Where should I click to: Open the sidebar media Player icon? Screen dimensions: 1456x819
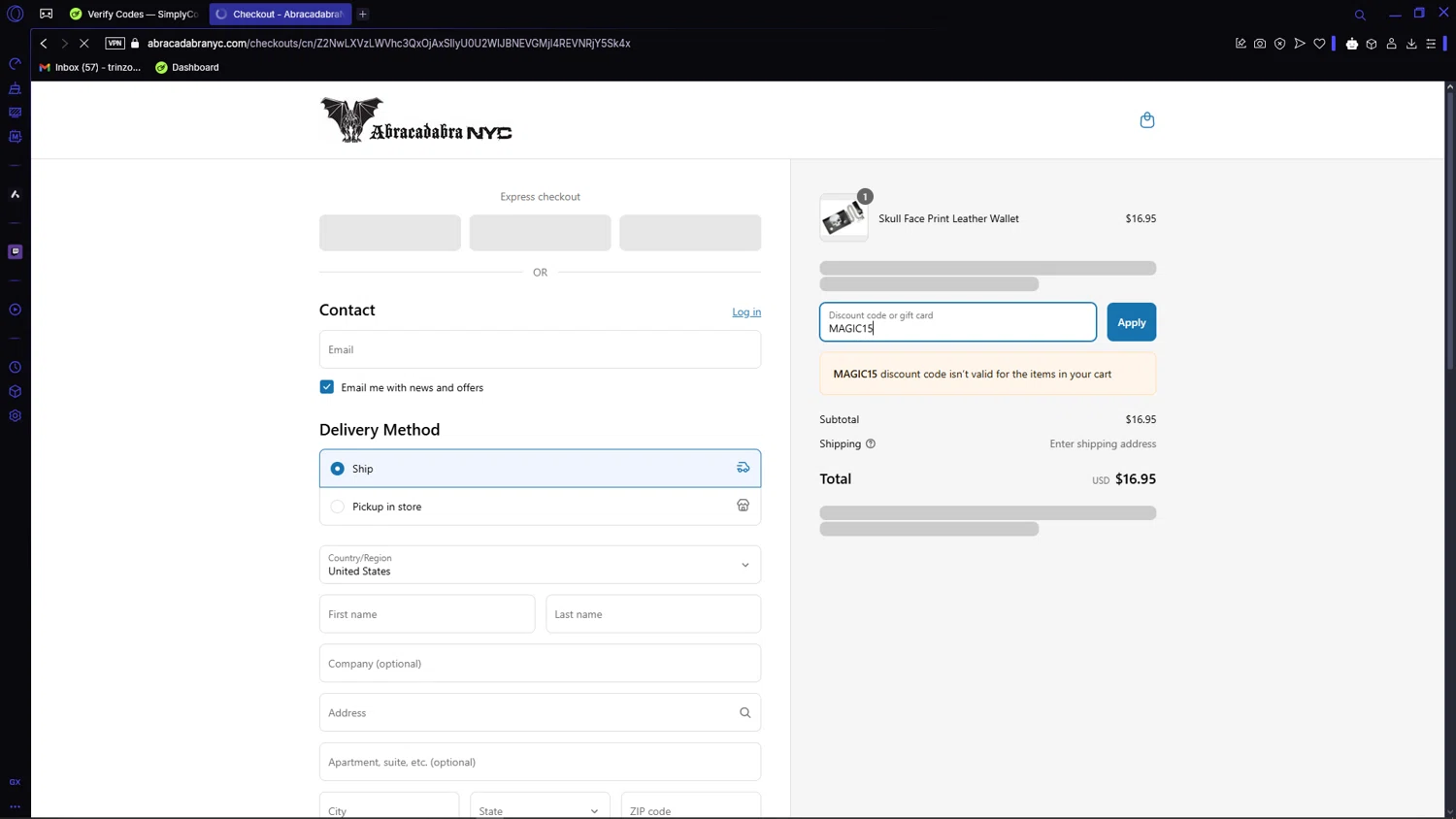pos(15,310)
